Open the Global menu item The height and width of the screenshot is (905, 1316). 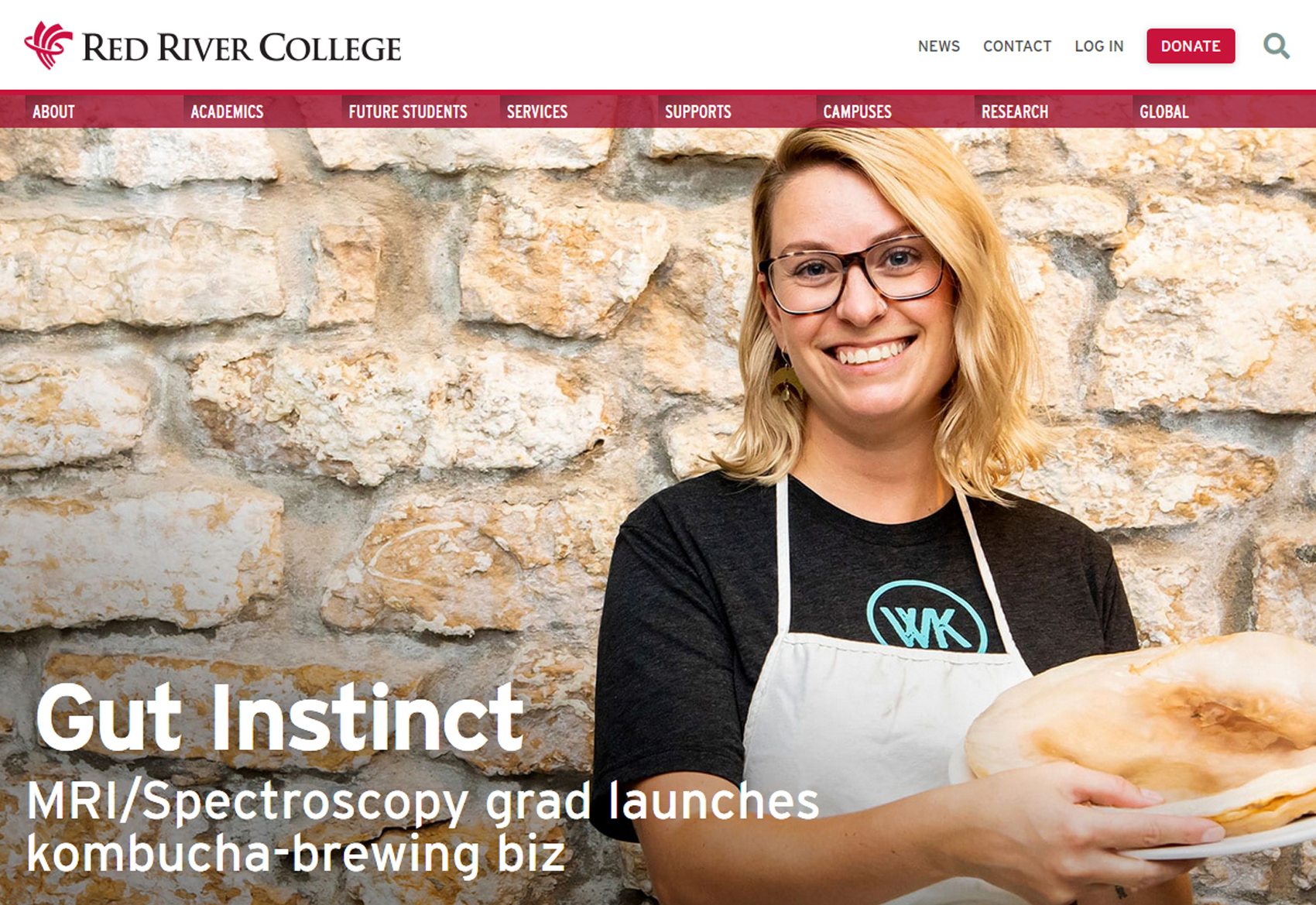(1163, 111)
